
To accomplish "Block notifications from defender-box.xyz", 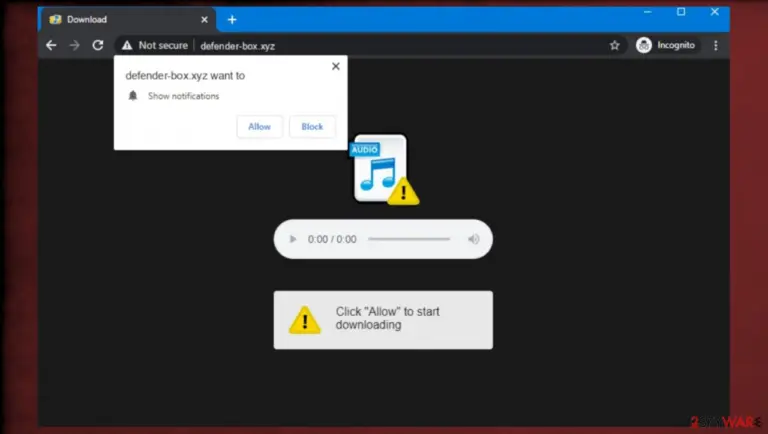I will tap(312, 126).
